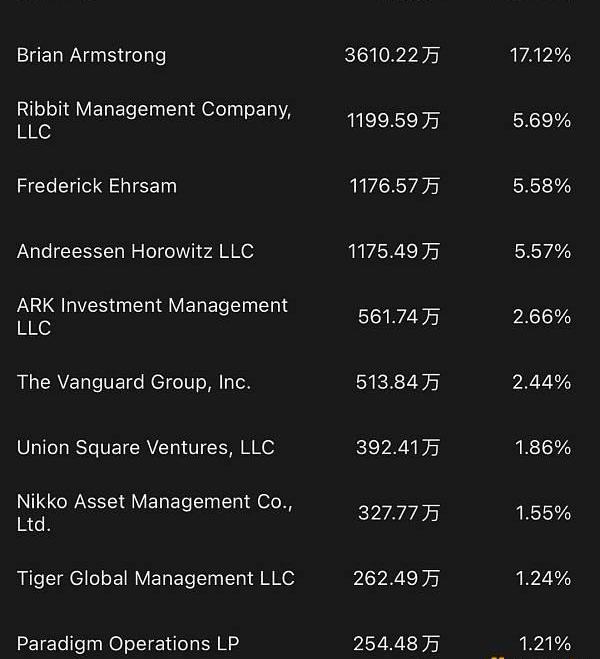
Task: Select Nikko Asset Management Co., Ltd.
Action: click(x=154, y=512)
